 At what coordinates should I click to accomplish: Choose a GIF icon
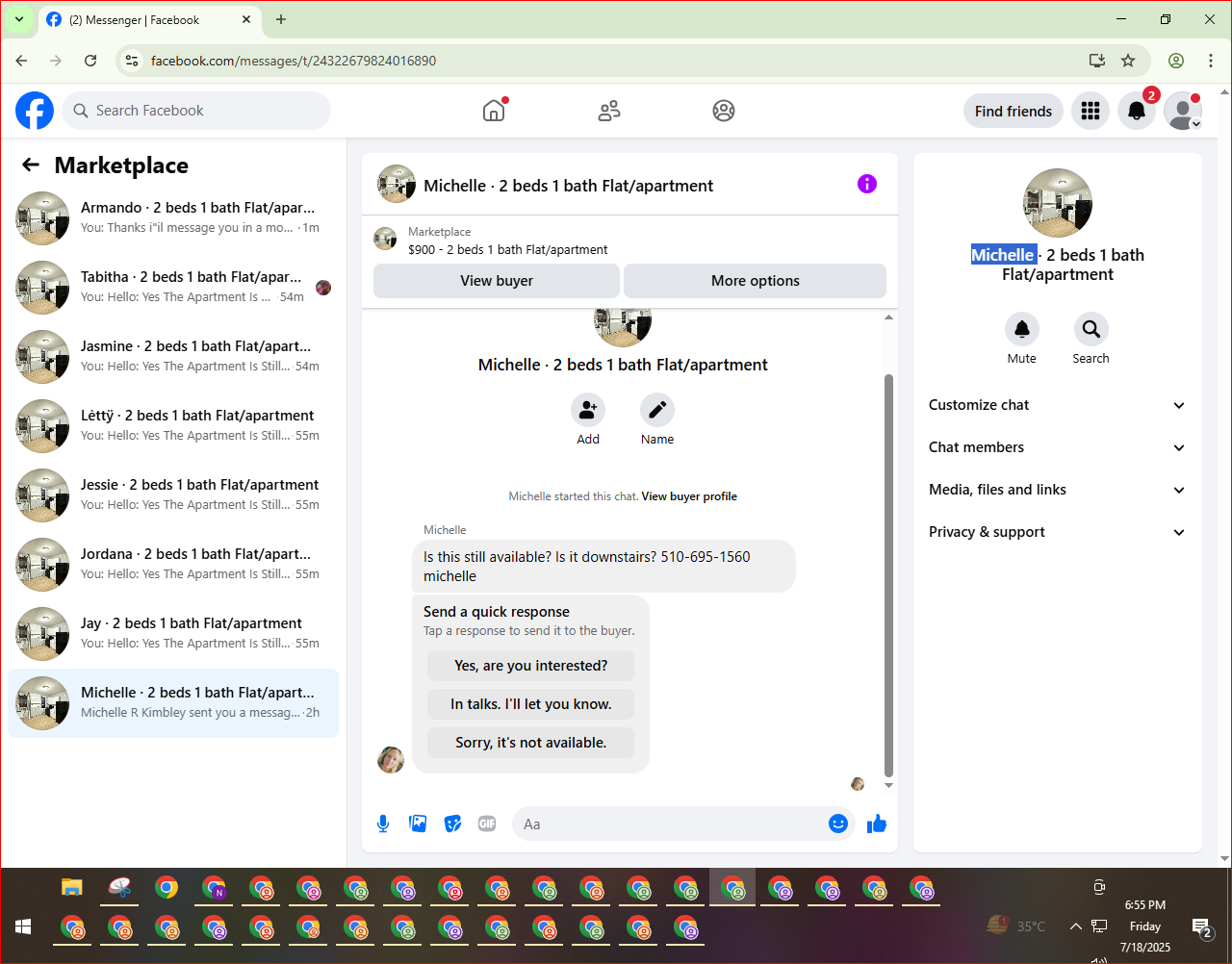487,824
